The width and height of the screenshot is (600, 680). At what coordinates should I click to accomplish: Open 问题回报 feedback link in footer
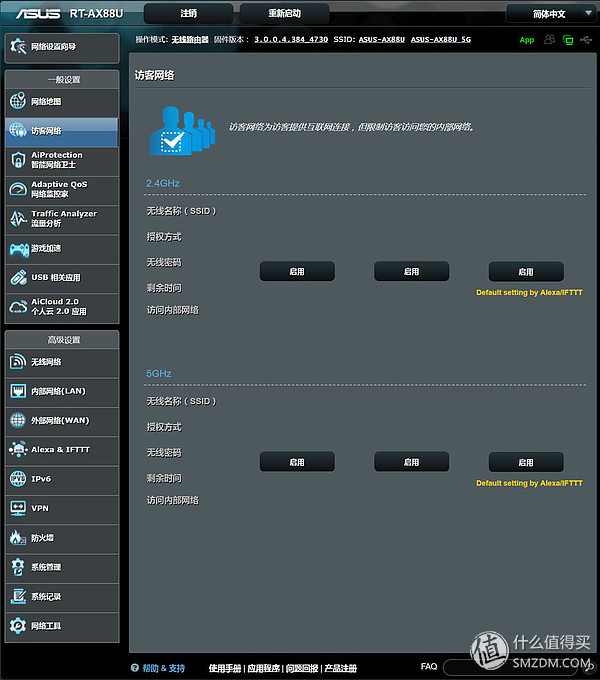(x=302, y=668)
